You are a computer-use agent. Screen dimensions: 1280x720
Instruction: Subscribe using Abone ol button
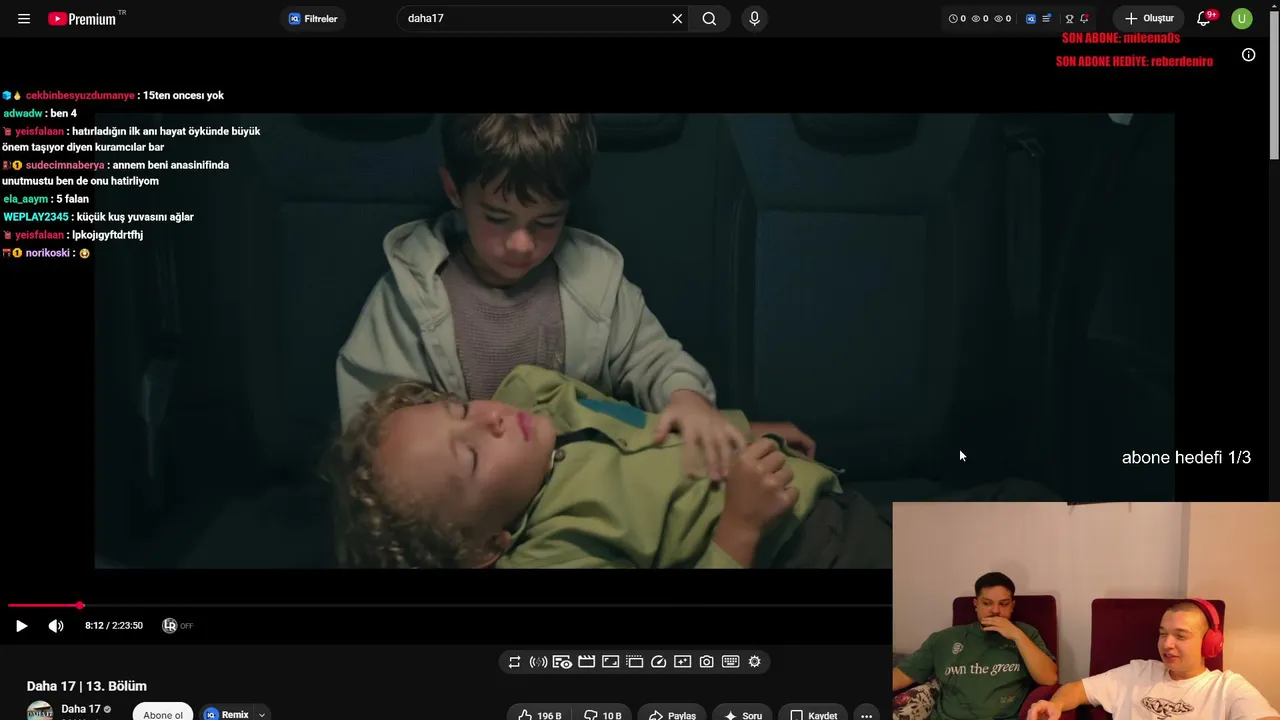(x=163, y=714)
